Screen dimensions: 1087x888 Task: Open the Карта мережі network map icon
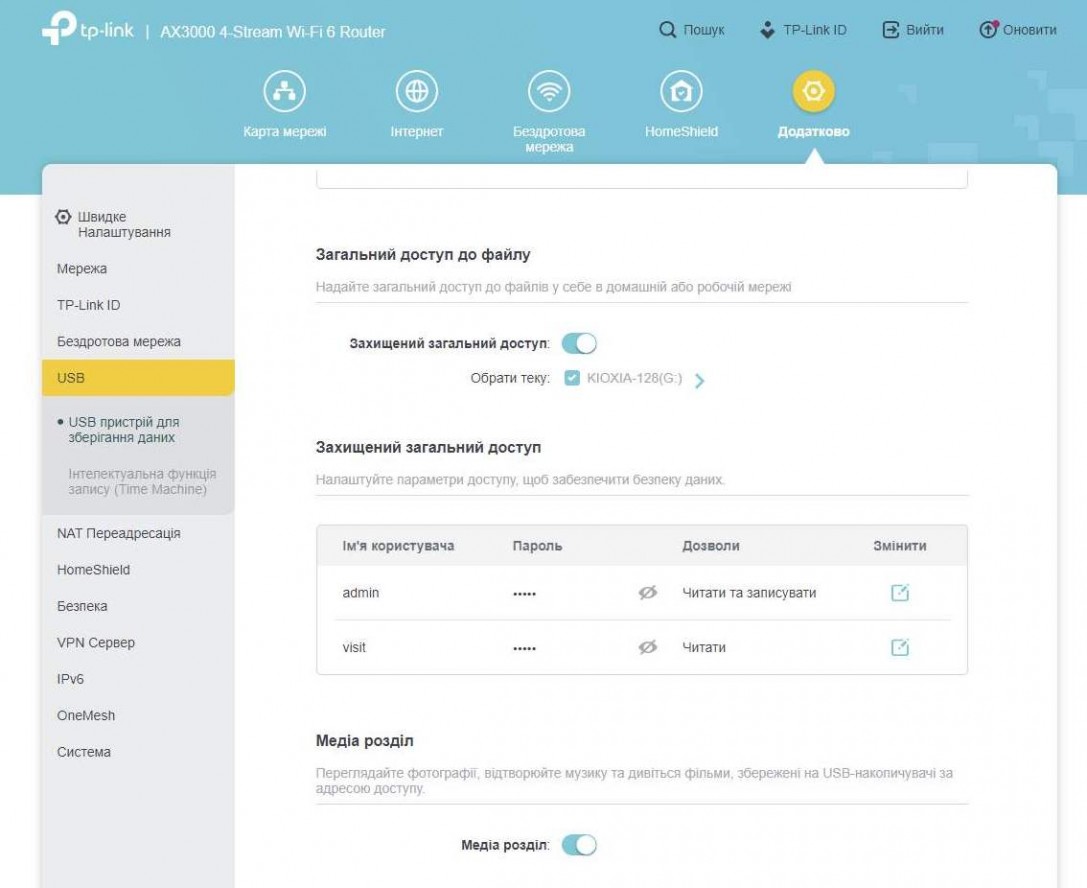pyautogui.click(x=285, y=93)
